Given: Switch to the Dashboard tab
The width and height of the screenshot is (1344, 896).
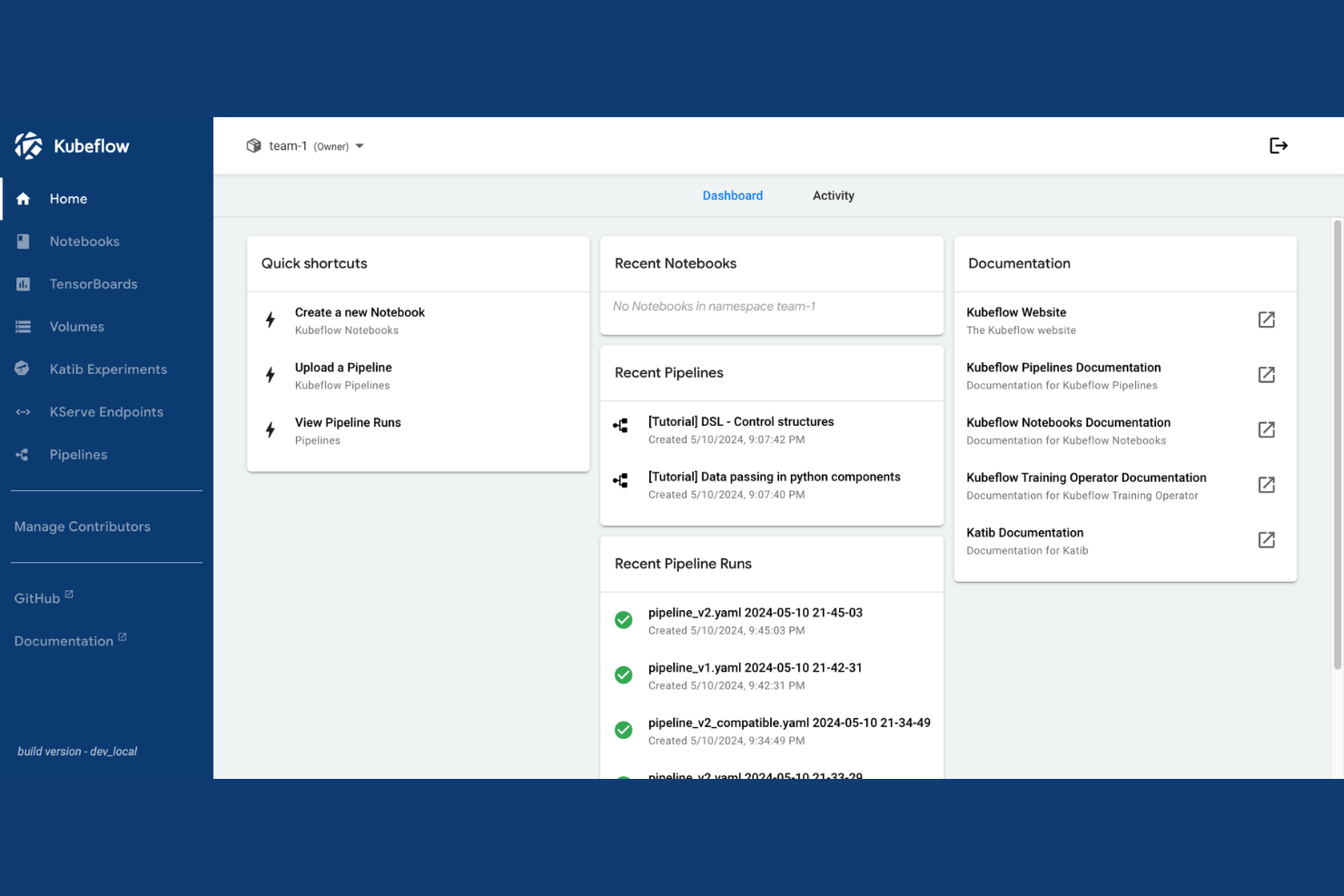Looking at the screenshot, I should click(733, 195).
